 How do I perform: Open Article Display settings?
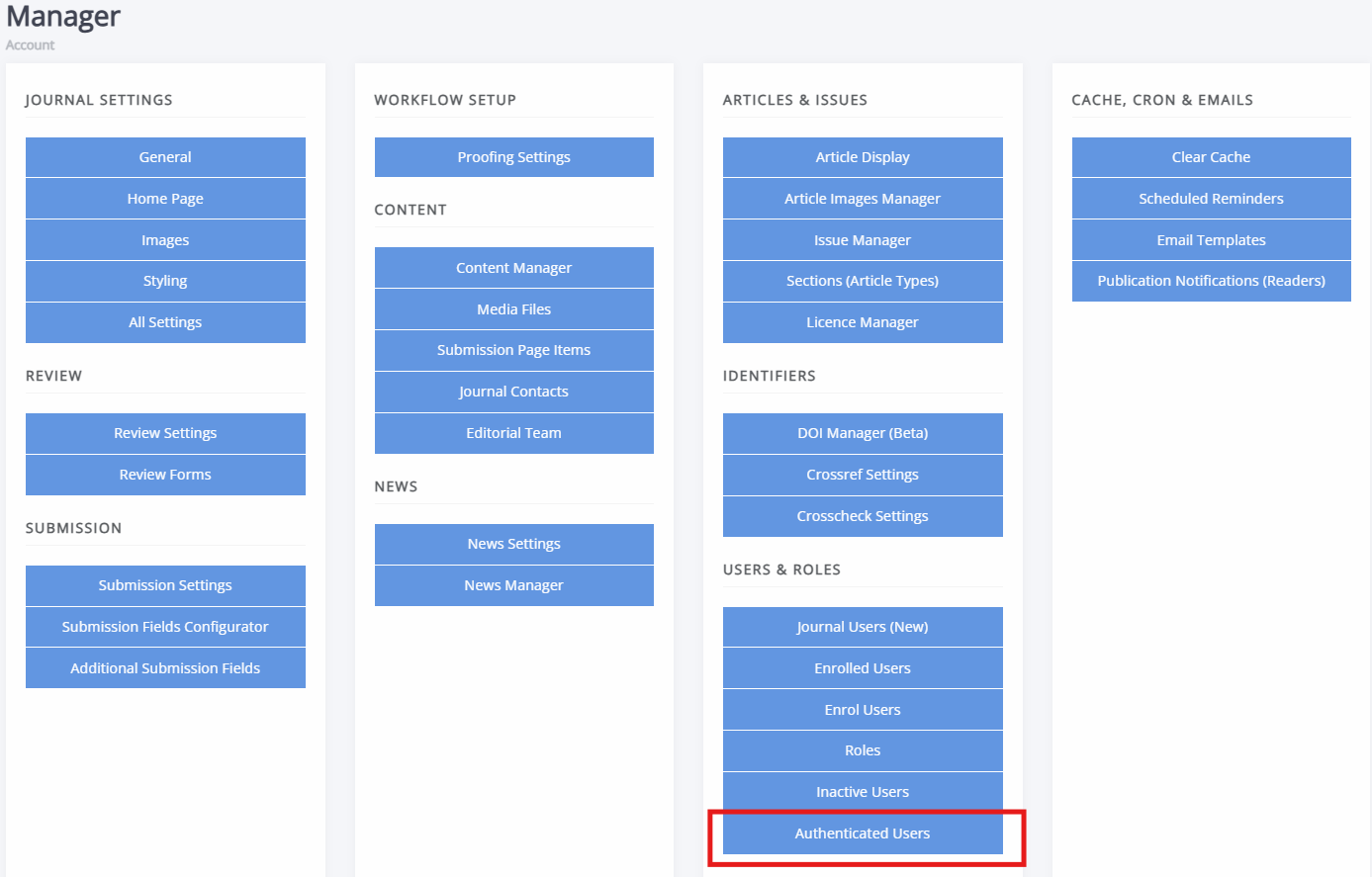pos(863,157)
